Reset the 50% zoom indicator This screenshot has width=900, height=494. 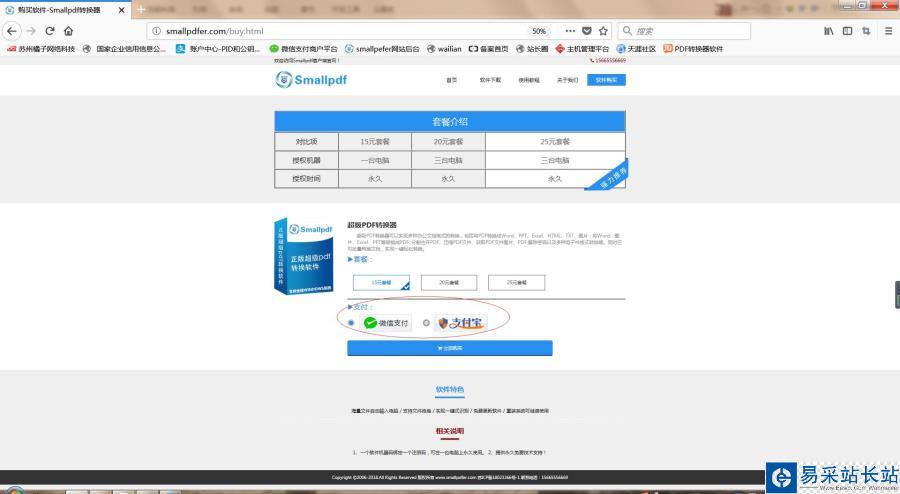539,31
